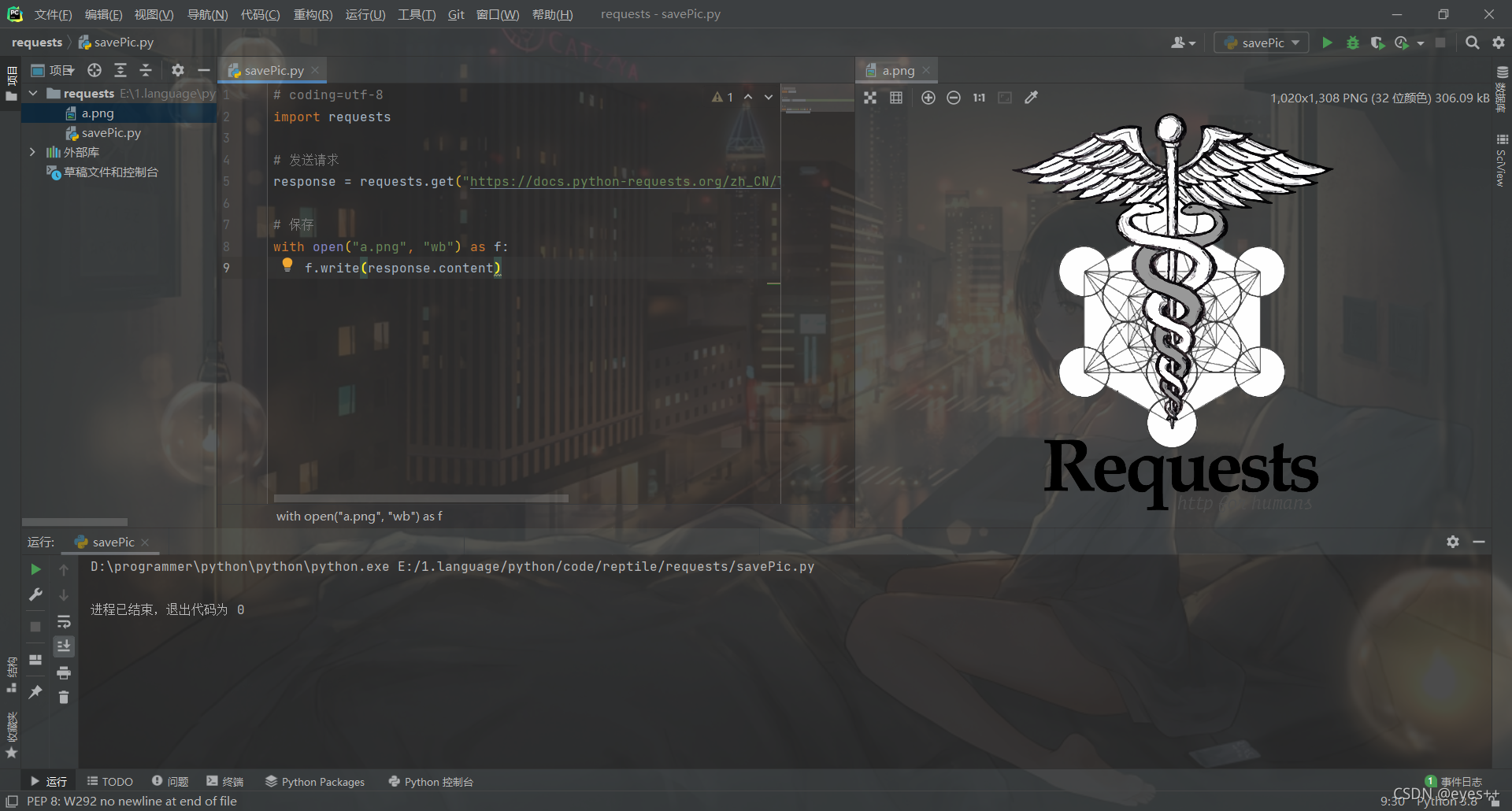
Task: Open Search Everywhere magnifier icon
Action: point(1472,43)
